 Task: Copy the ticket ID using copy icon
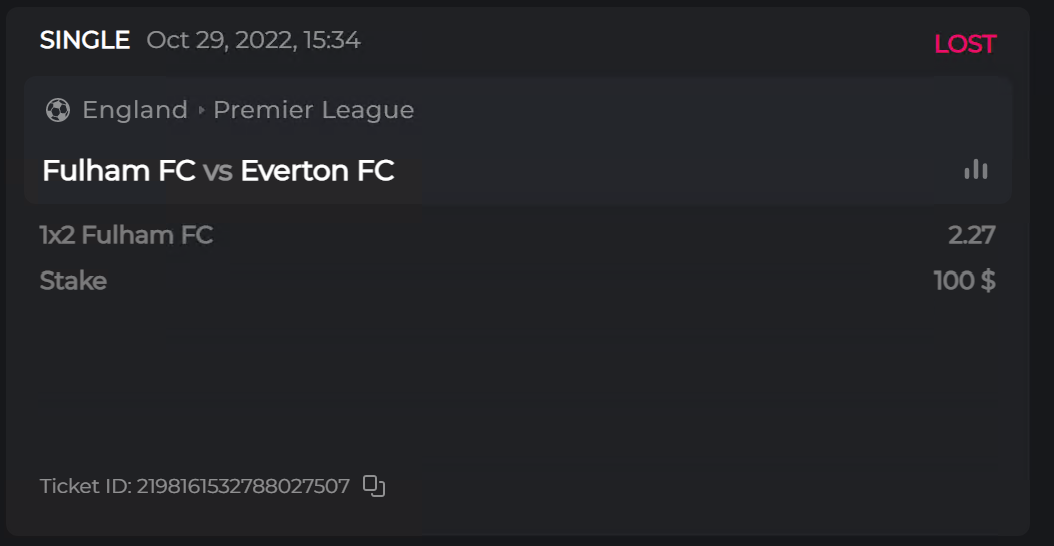374,486
